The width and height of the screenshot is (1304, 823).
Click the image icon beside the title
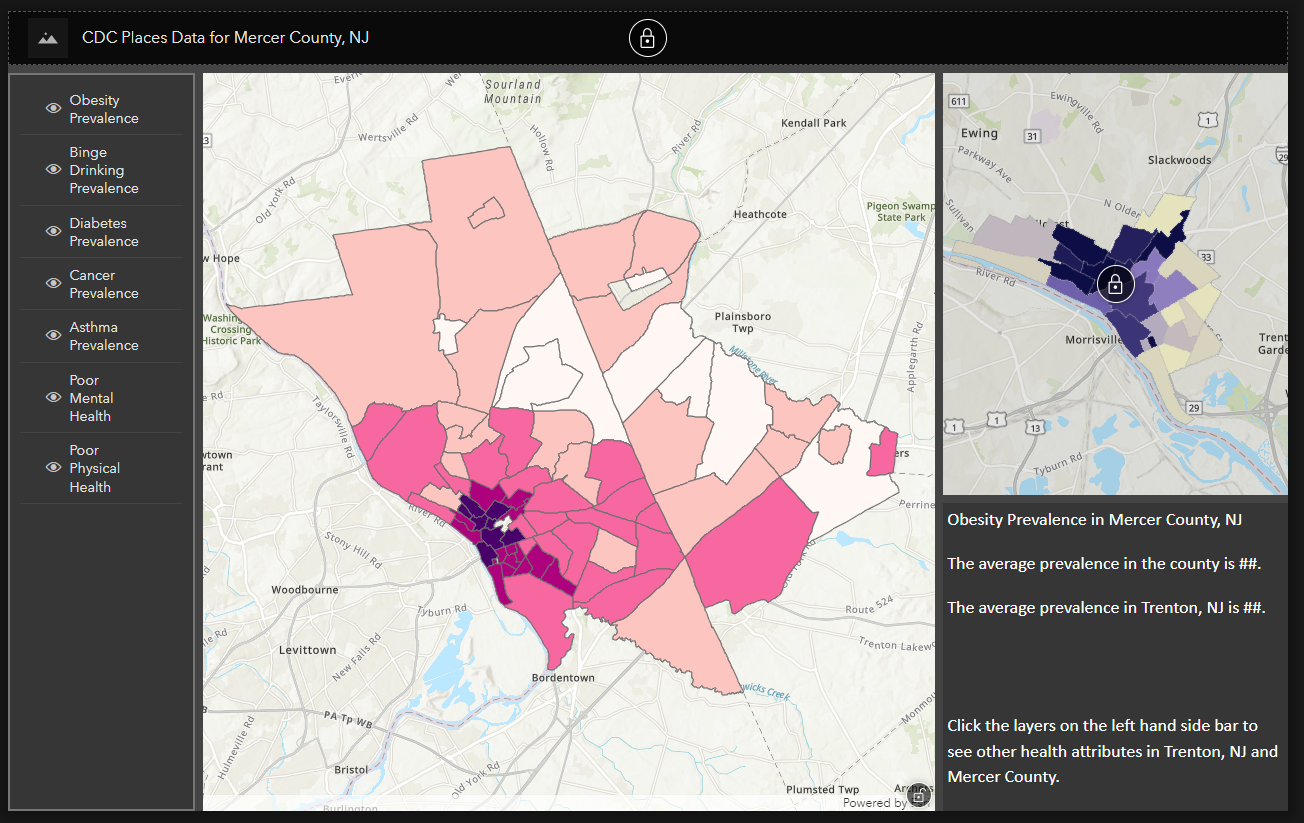point(47,37)
